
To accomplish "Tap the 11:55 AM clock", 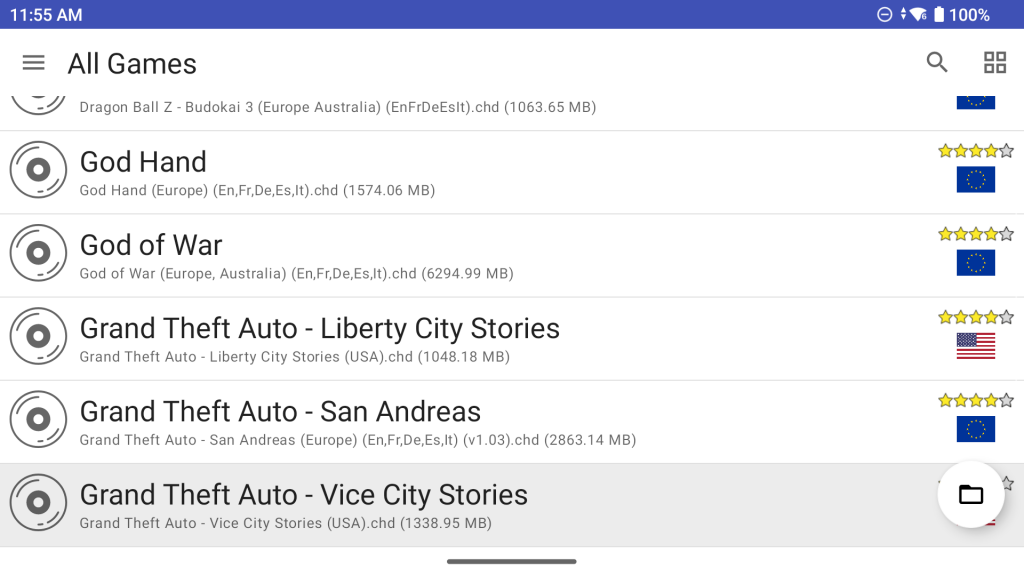I will point(46,14).
